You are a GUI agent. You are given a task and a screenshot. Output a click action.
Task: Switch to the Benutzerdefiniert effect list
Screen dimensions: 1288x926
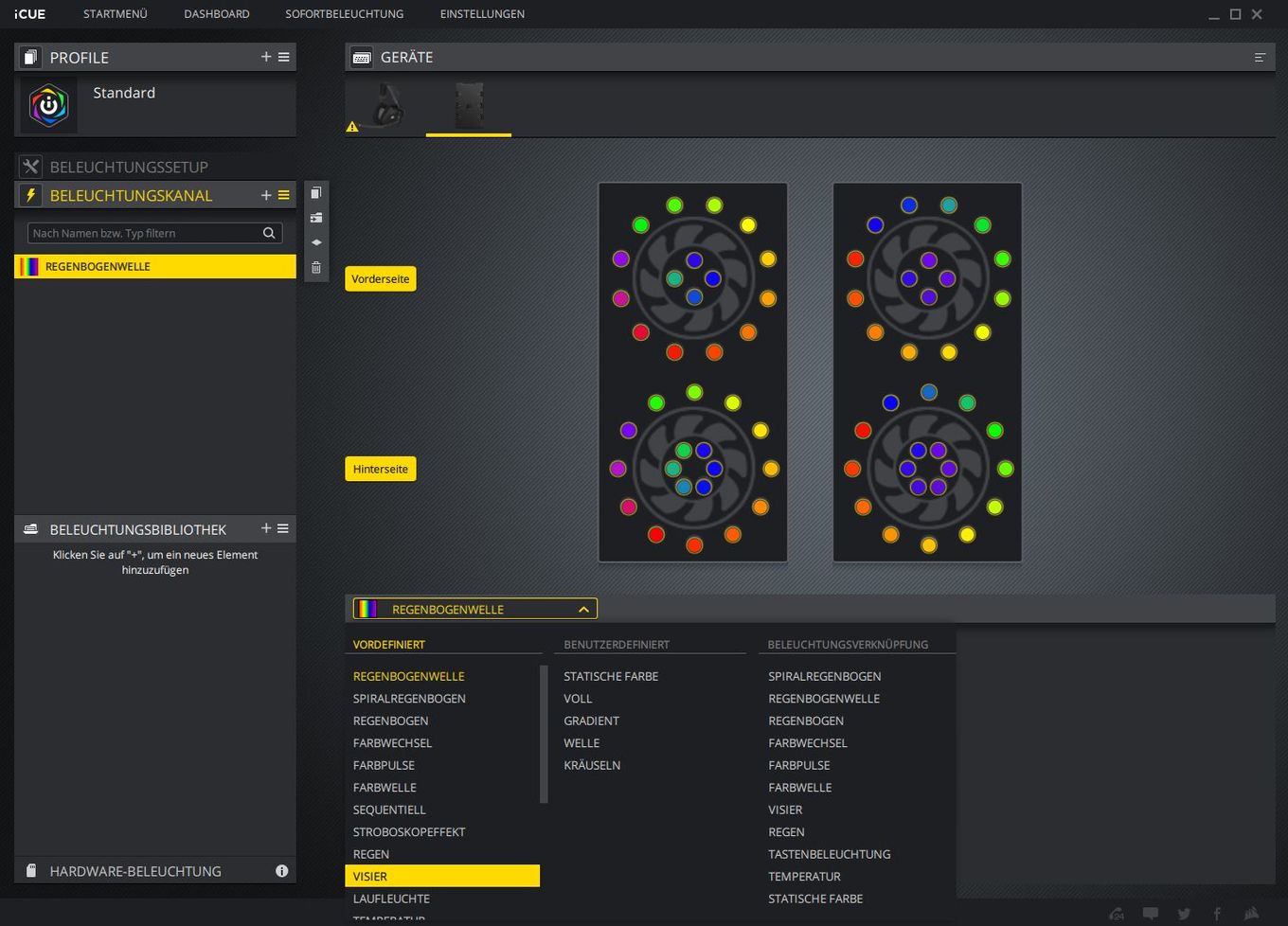tap(617, 644)
